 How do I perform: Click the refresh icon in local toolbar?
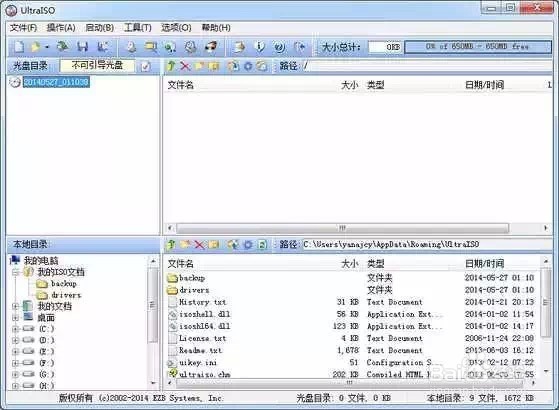coord(262,244)
